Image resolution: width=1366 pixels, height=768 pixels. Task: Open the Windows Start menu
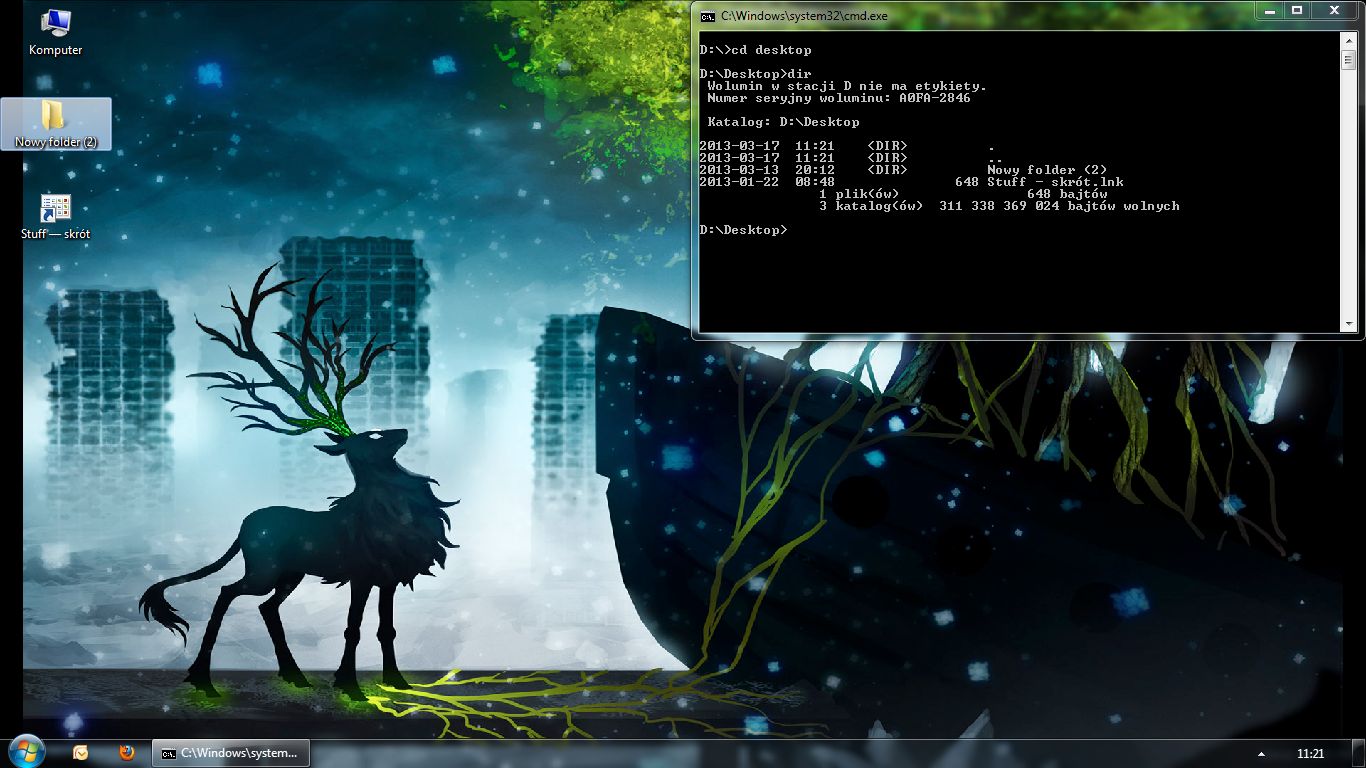point(26,752)
